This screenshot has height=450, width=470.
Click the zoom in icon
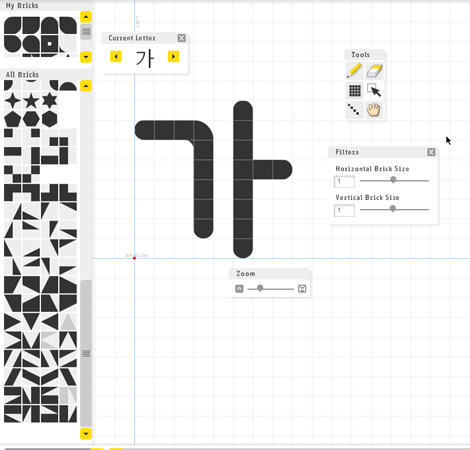coord(302,289)
